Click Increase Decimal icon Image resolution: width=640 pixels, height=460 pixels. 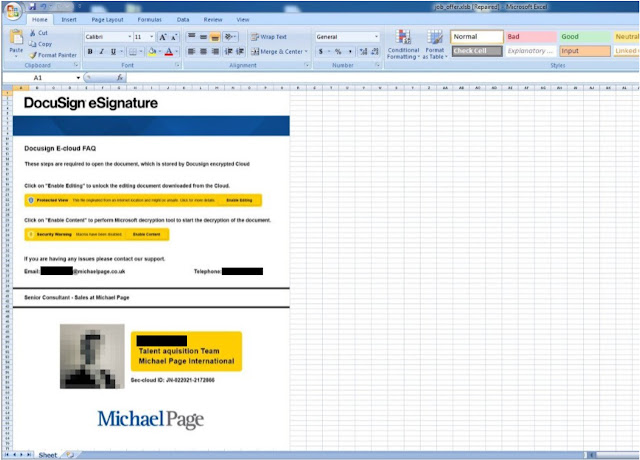pos(363,51)
